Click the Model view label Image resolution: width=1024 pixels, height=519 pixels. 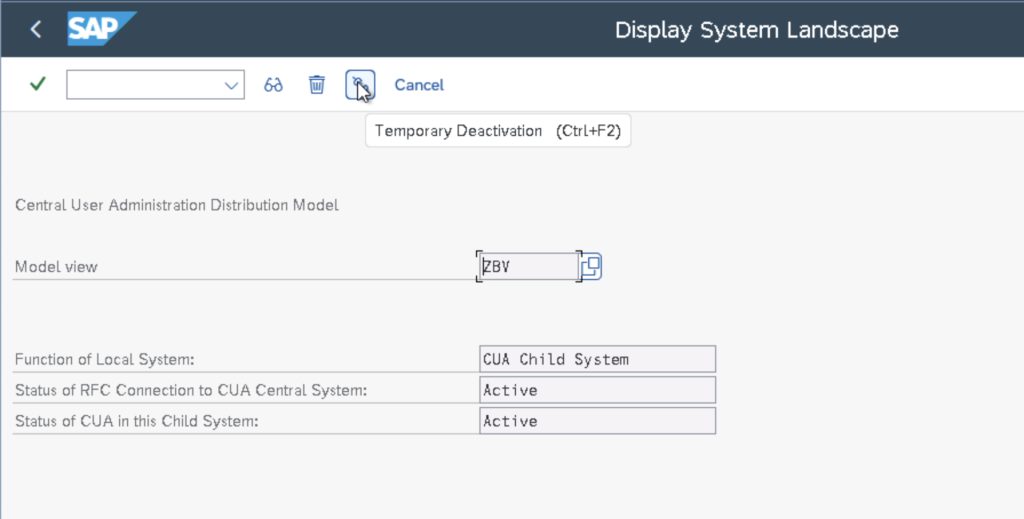(56, 267)
